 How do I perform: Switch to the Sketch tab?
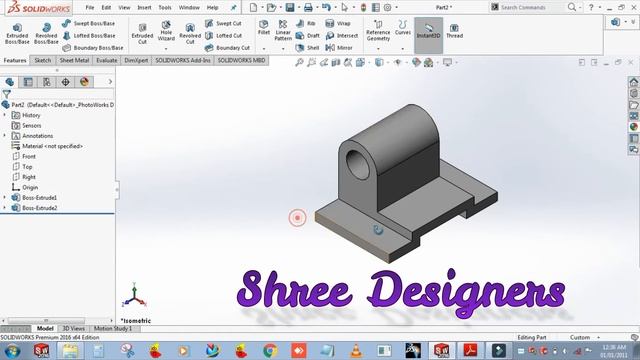[x=42, y=60]
